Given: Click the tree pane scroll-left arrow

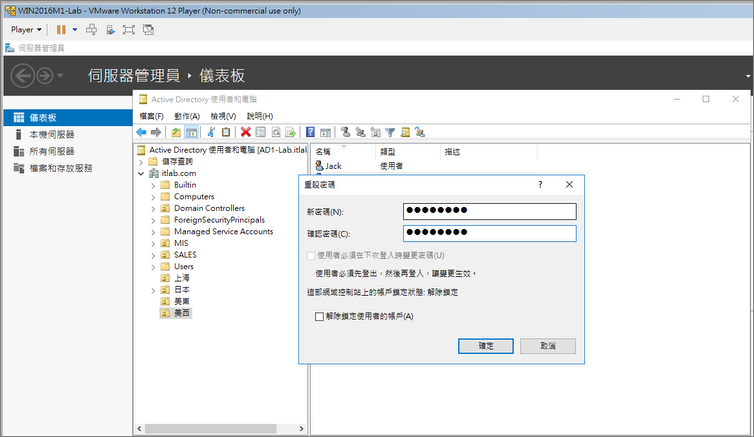Looking at the screenshot, I should pyautogui.click(x=139, y=428).
